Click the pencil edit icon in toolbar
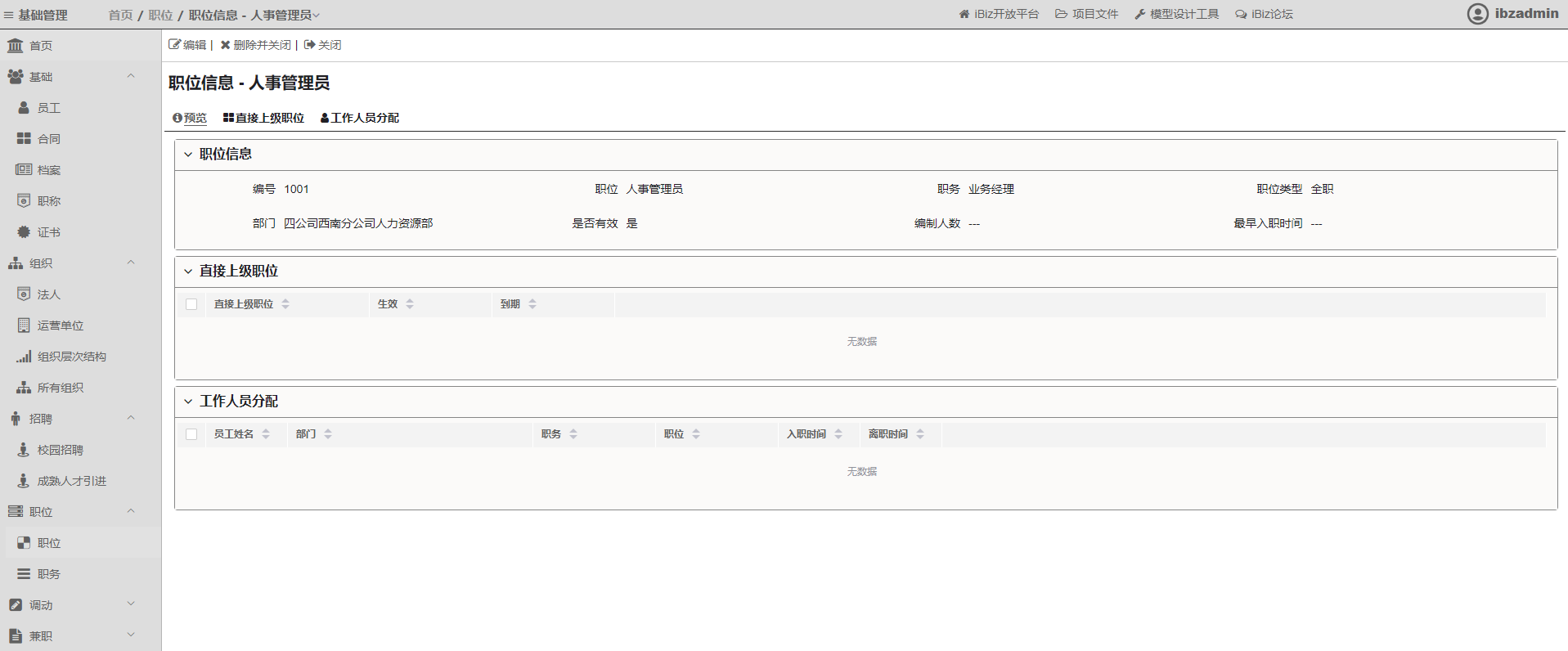The width and height of the screenshot is (1568, 651). [174, 44]
